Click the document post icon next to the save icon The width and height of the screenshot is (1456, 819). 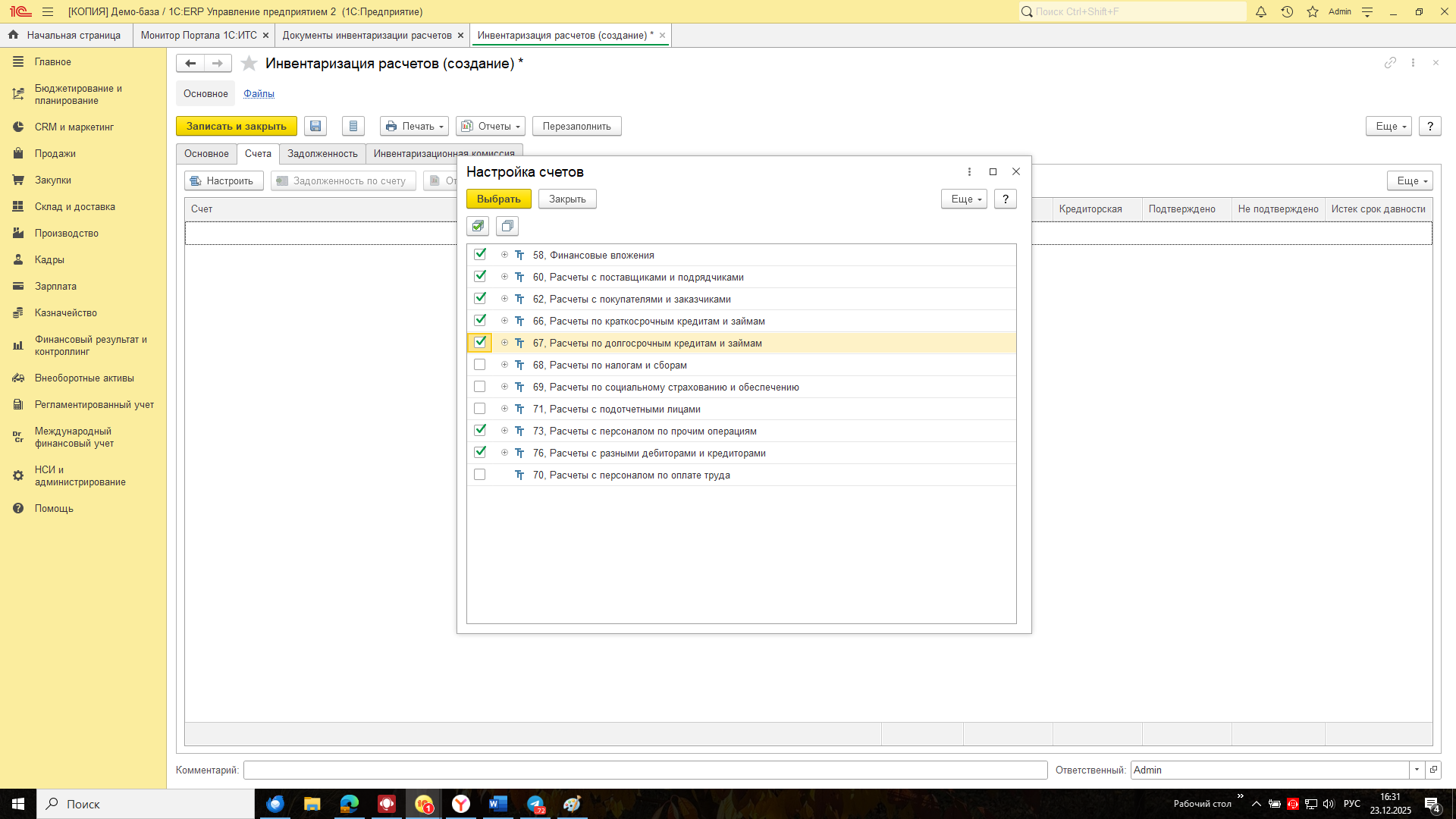353,127
